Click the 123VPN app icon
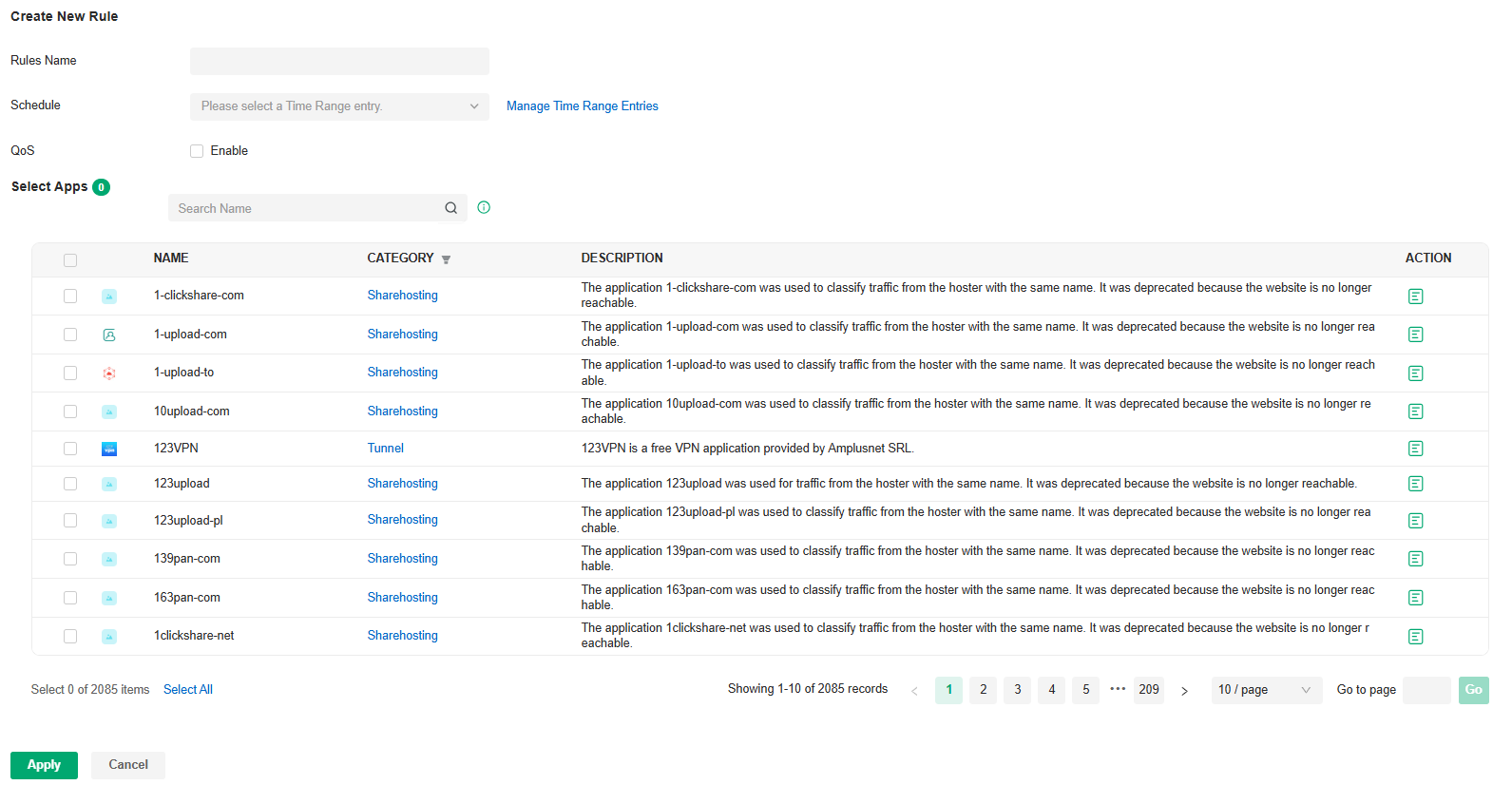Image resolution: width=1512 pixels, height=785 pixels. (x=109, y=449)
